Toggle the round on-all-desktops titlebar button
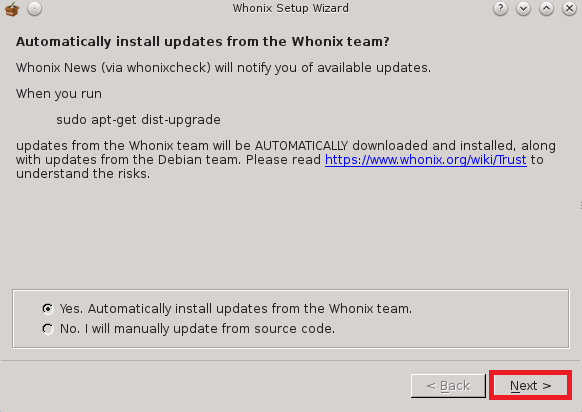This screenshot has width=582, height=412. click(x=35, y=9)
